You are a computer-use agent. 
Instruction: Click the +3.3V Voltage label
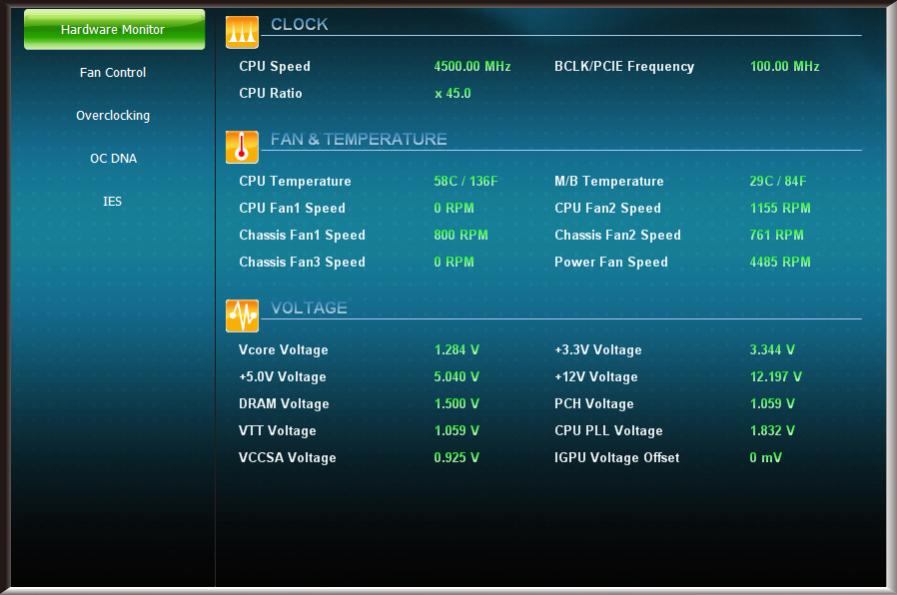coord(598,350)
